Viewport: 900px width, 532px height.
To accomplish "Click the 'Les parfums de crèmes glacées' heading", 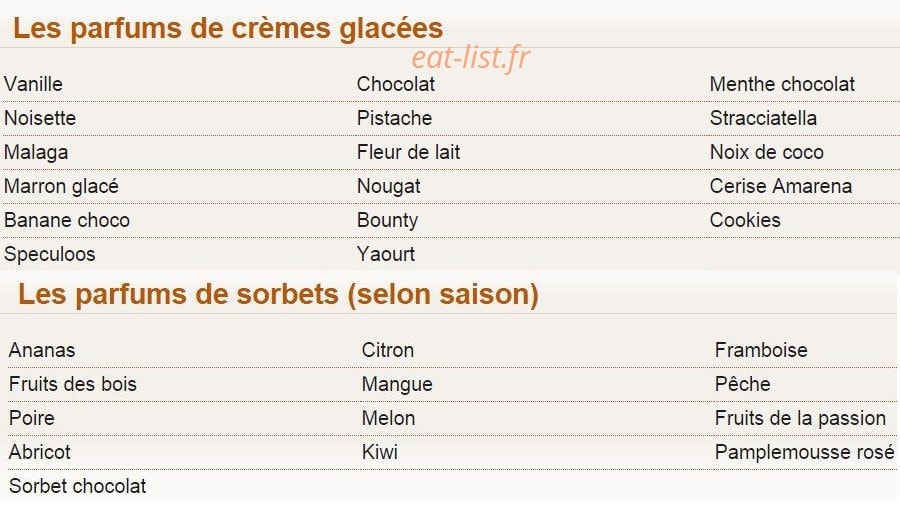I will pyautogui.click(x=228, y=28).
